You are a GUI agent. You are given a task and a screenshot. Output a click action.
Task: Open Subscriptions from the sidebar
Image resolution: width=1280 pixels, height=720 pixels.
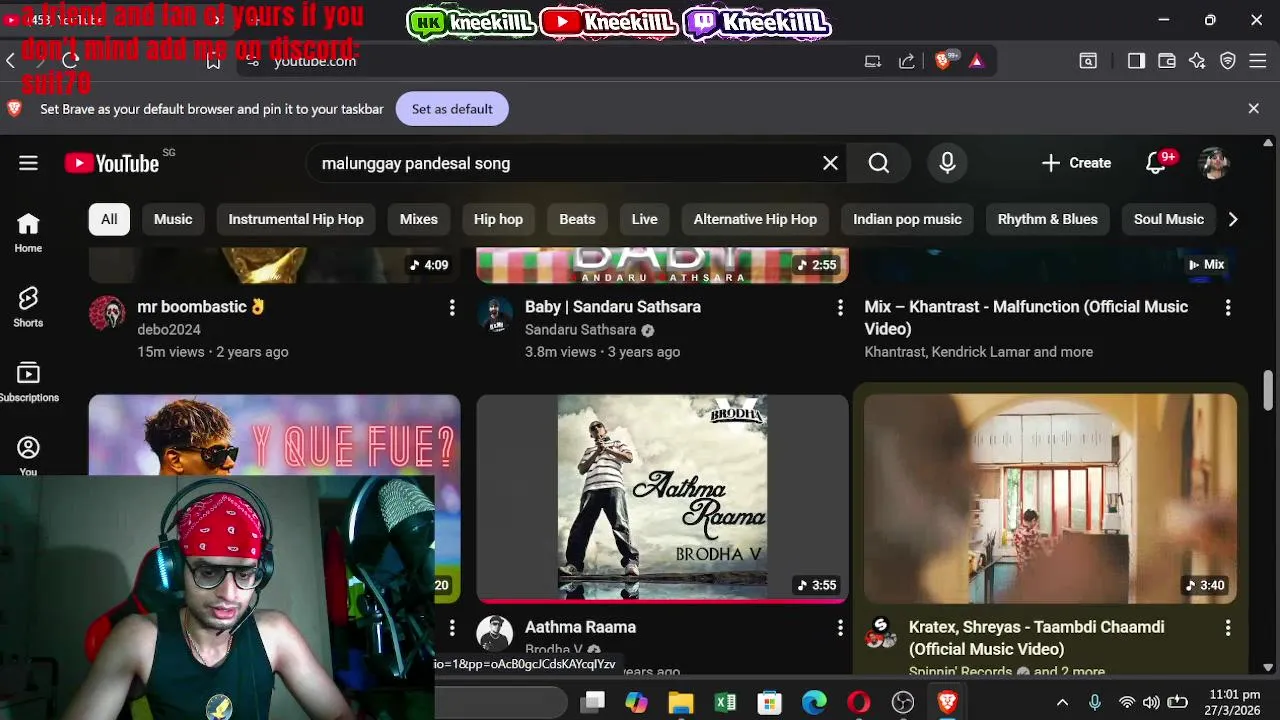[28, 382]
